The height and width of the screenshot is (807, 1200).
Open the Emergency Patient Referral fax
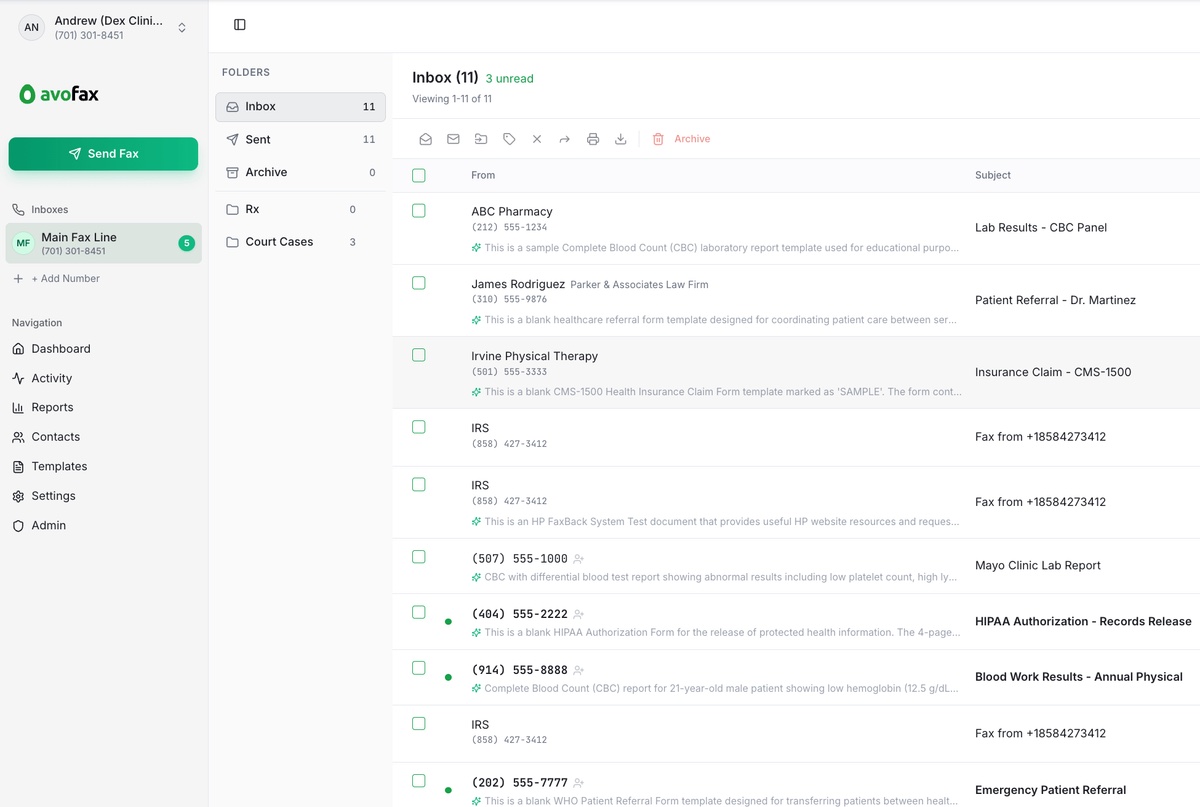1051,790
